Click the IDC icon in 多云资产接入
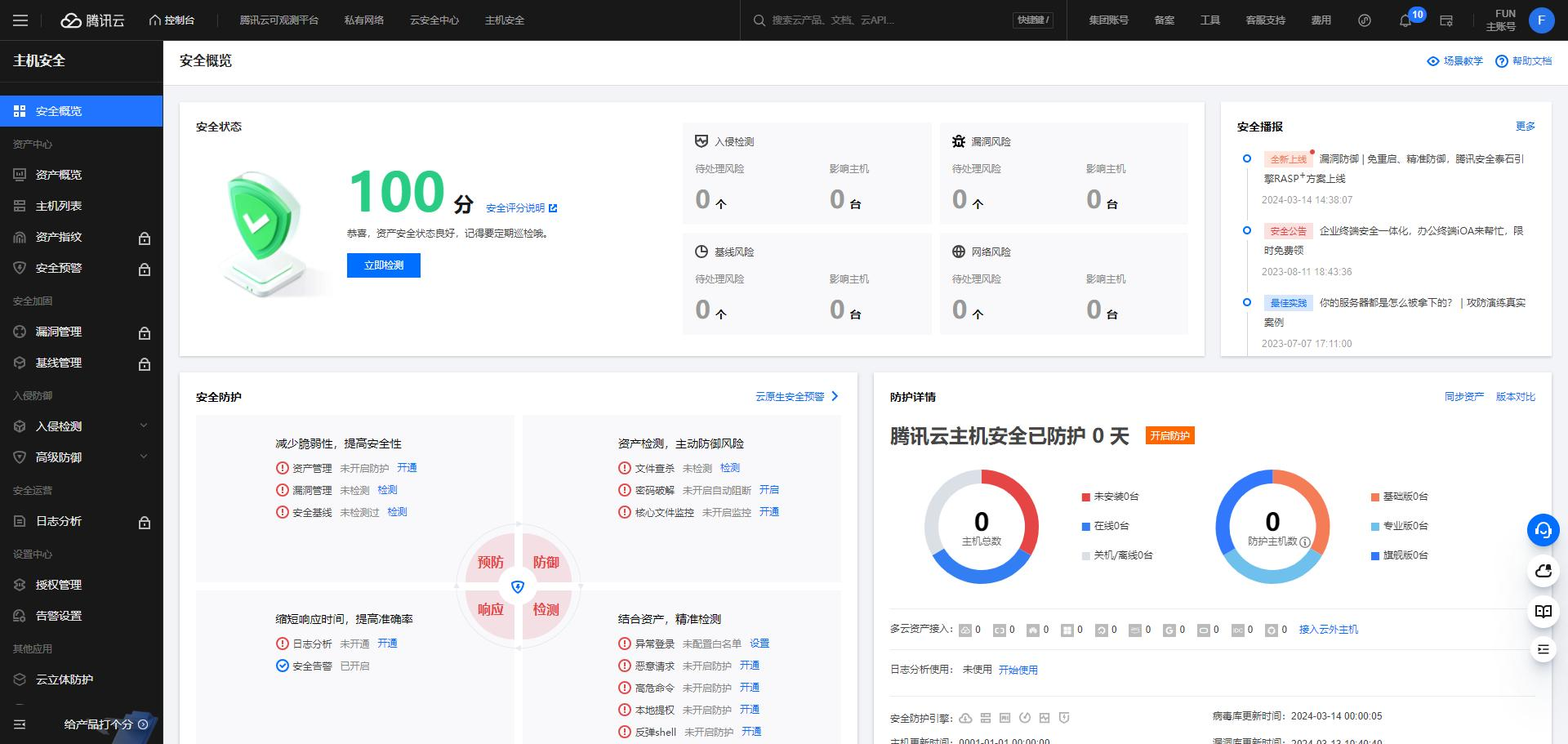1568x744 pixels. click(1237, 630)
